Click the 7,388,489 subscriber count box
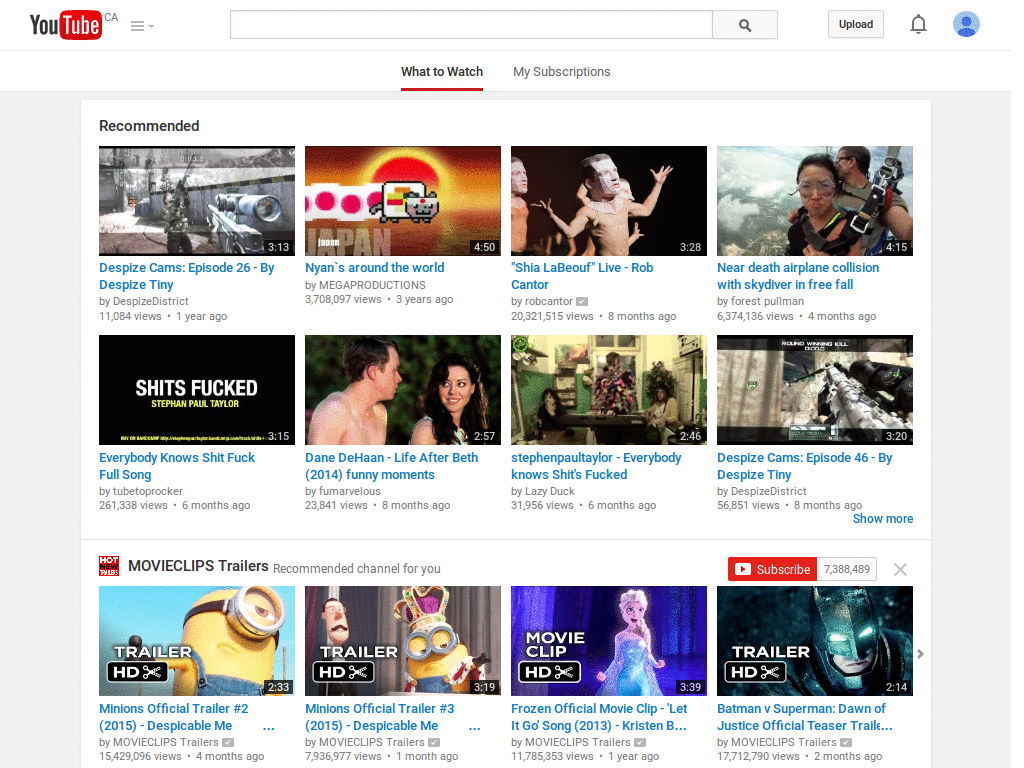 [x=845, y=568]
